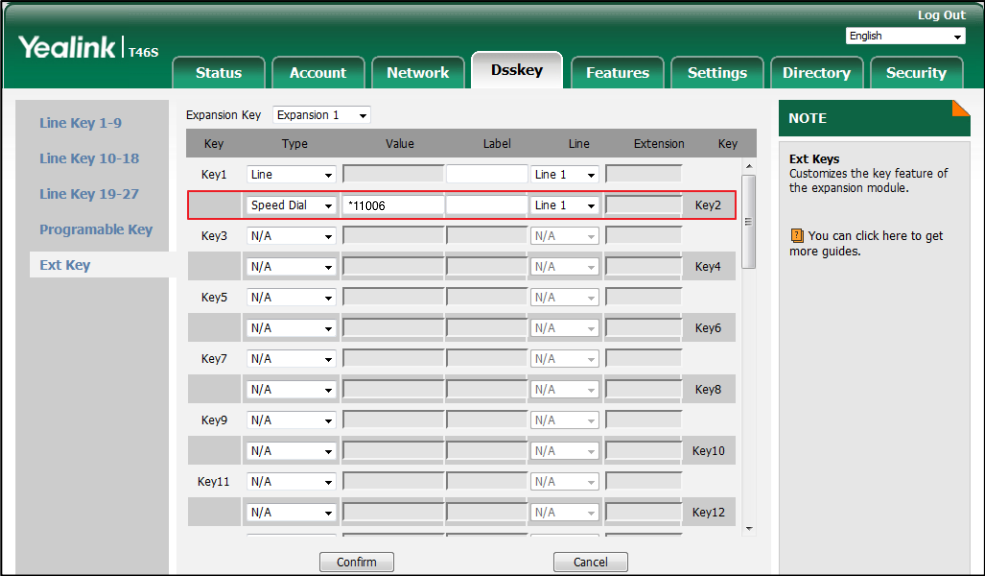Click the Key2 Extension field
Image resolution: width=985 pixels, height=576 pixels.
(x=643, y=205)
